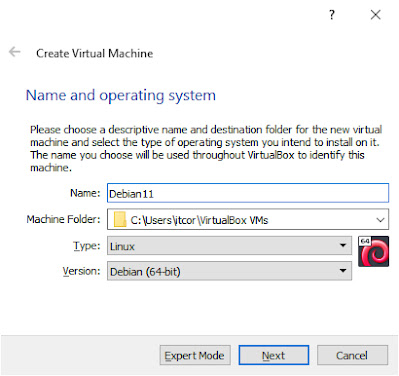Cancel the virtual machine creation
Image resolution: width=399 pixels, height=376 pixels.
tap(352, 355)
